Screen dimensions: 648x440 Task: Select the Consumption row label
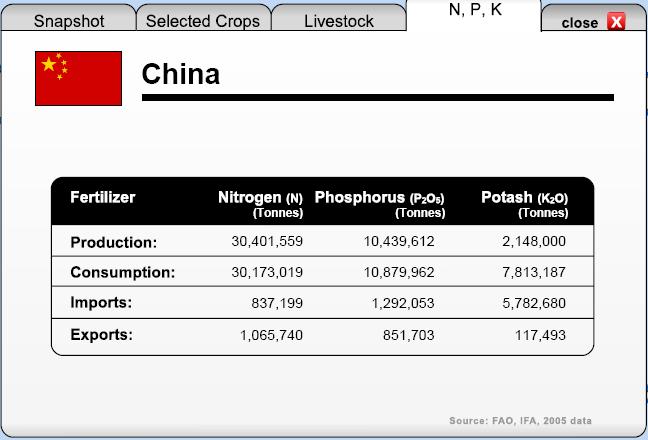123,272
